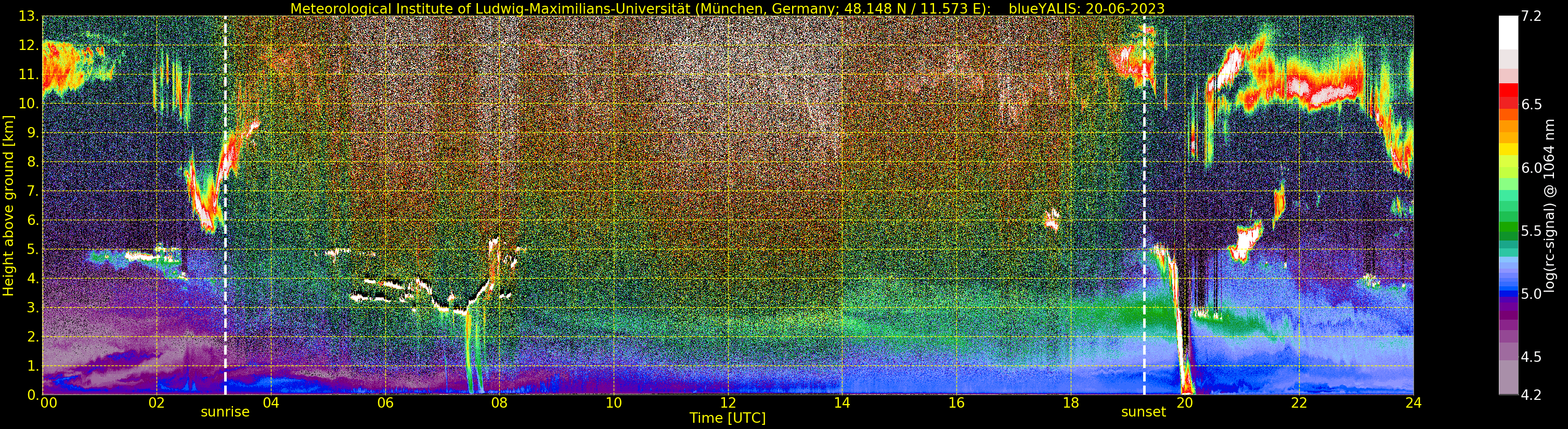Click the '7.2' colorbar value

click(1531, 17)
